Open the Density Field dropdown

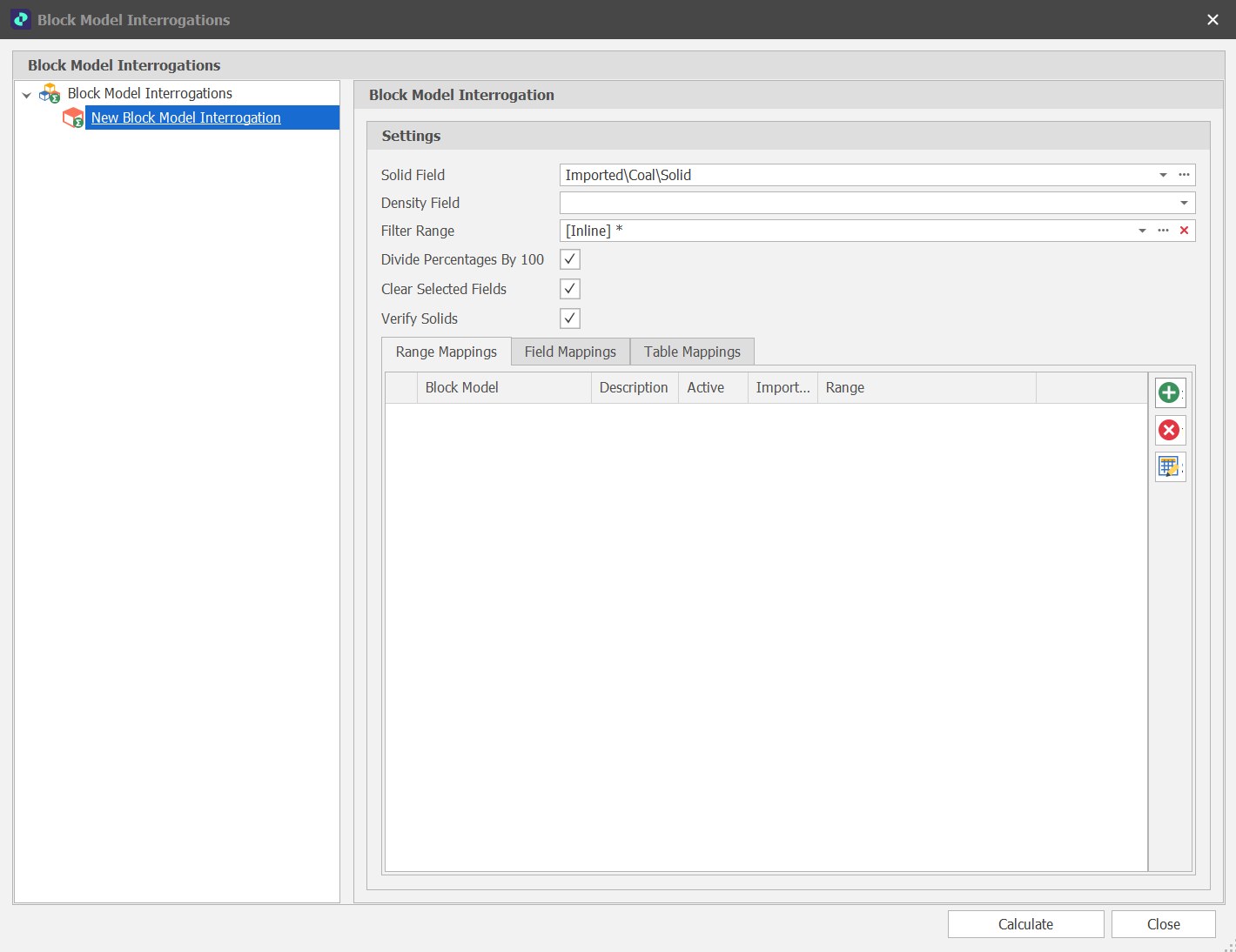tap(1184, 203)
